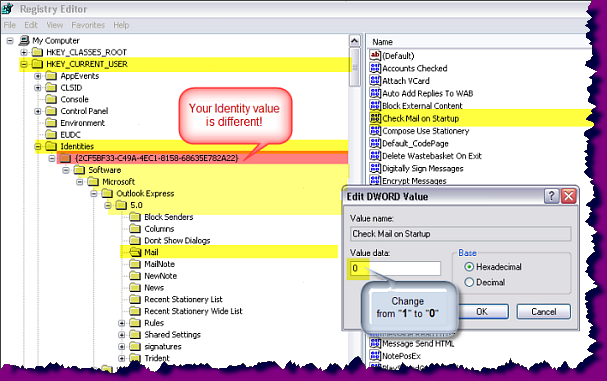This screenshot has height=381, width=607.
Task: Select the Delete Wastebasket On Exit value
Action: [x=432, y=156]
